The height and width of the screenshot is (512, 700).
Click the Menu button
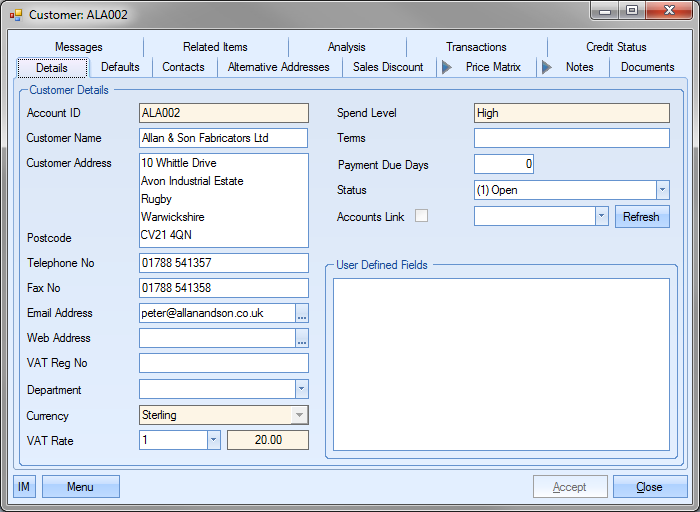80,487
